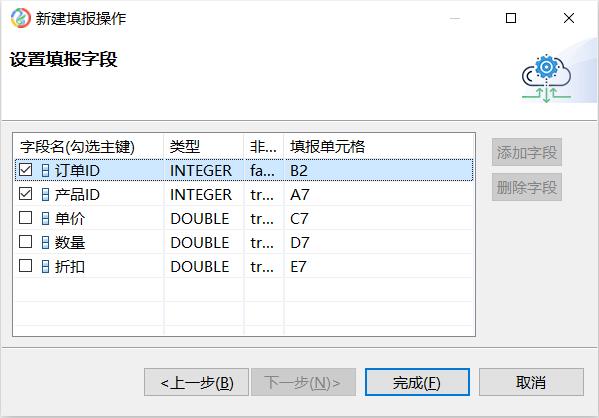
Task: Go back with 上一步(B) button
Action: [x=196, y=382]
